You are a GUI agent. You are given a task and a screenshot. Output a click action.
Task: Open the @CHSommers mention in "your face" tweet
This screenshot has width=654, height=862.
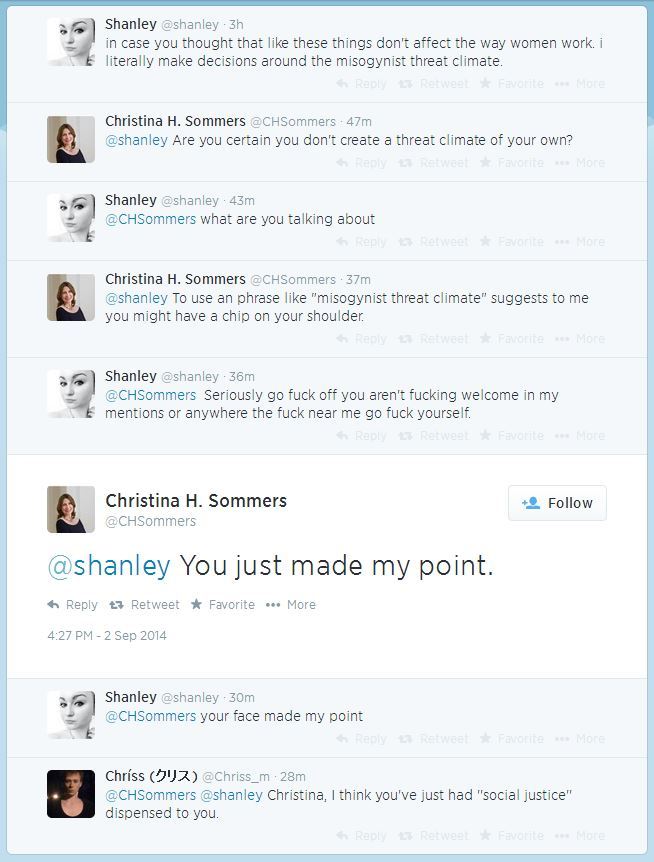151,716
